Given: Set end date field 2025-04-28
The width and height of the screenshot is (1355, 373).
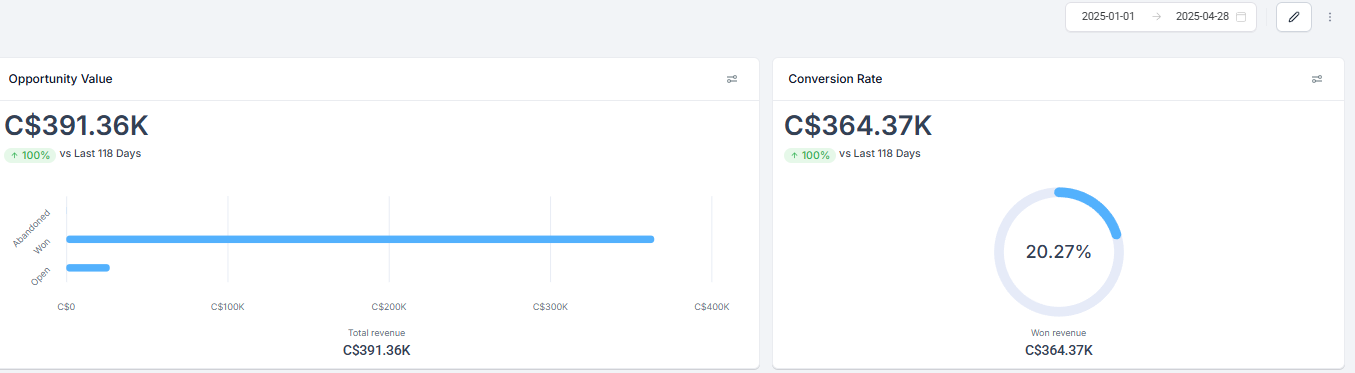Looking at the screenshot, I should (1202, 17).
